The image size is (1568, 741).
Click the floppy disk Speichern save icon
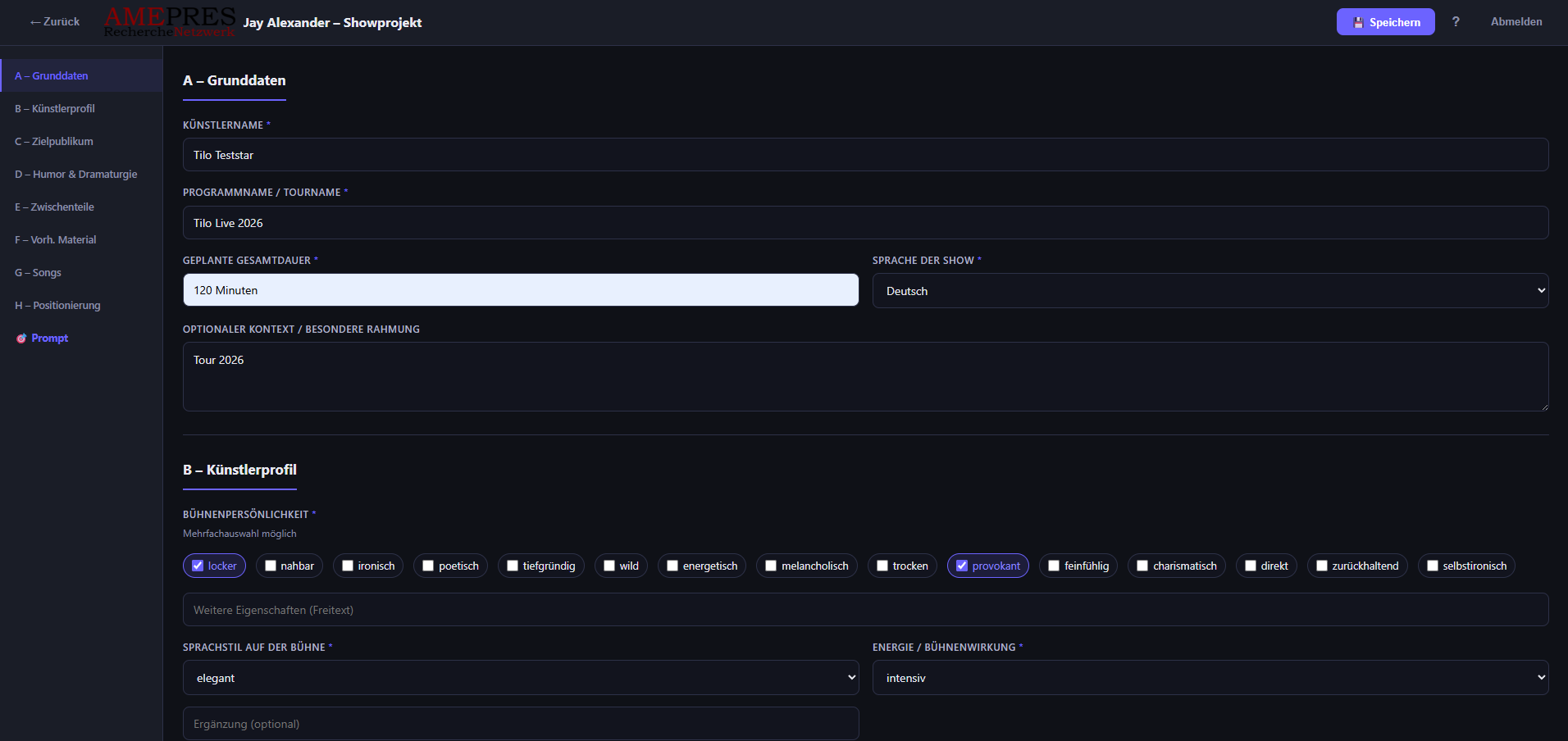(x=1361, y=21)
